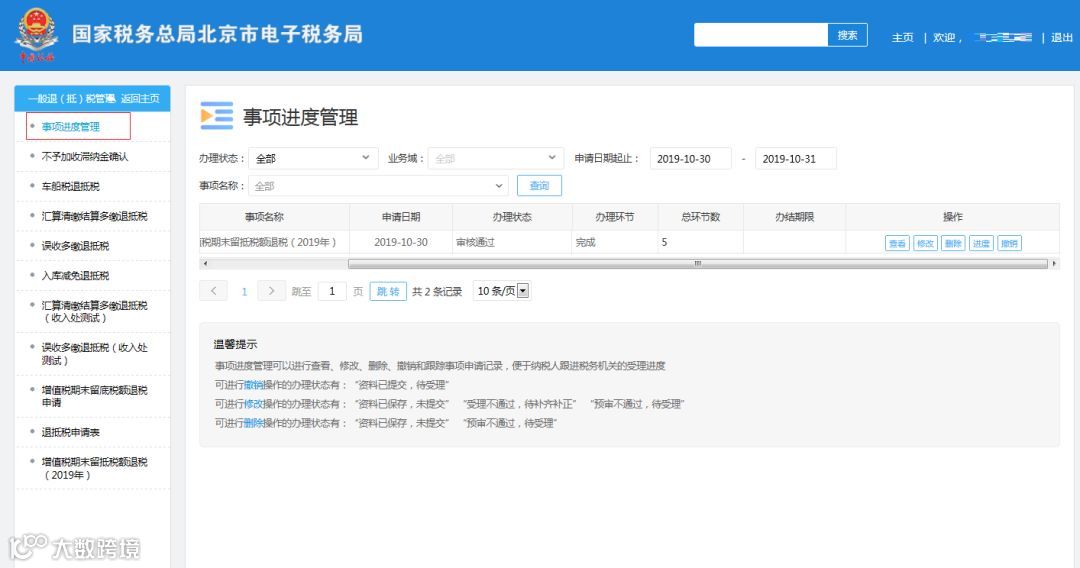Open 不予加收滞纳金确认 in sidebar
The width and height of the screenshot is (1080, 568).
(x=85, y=156)
